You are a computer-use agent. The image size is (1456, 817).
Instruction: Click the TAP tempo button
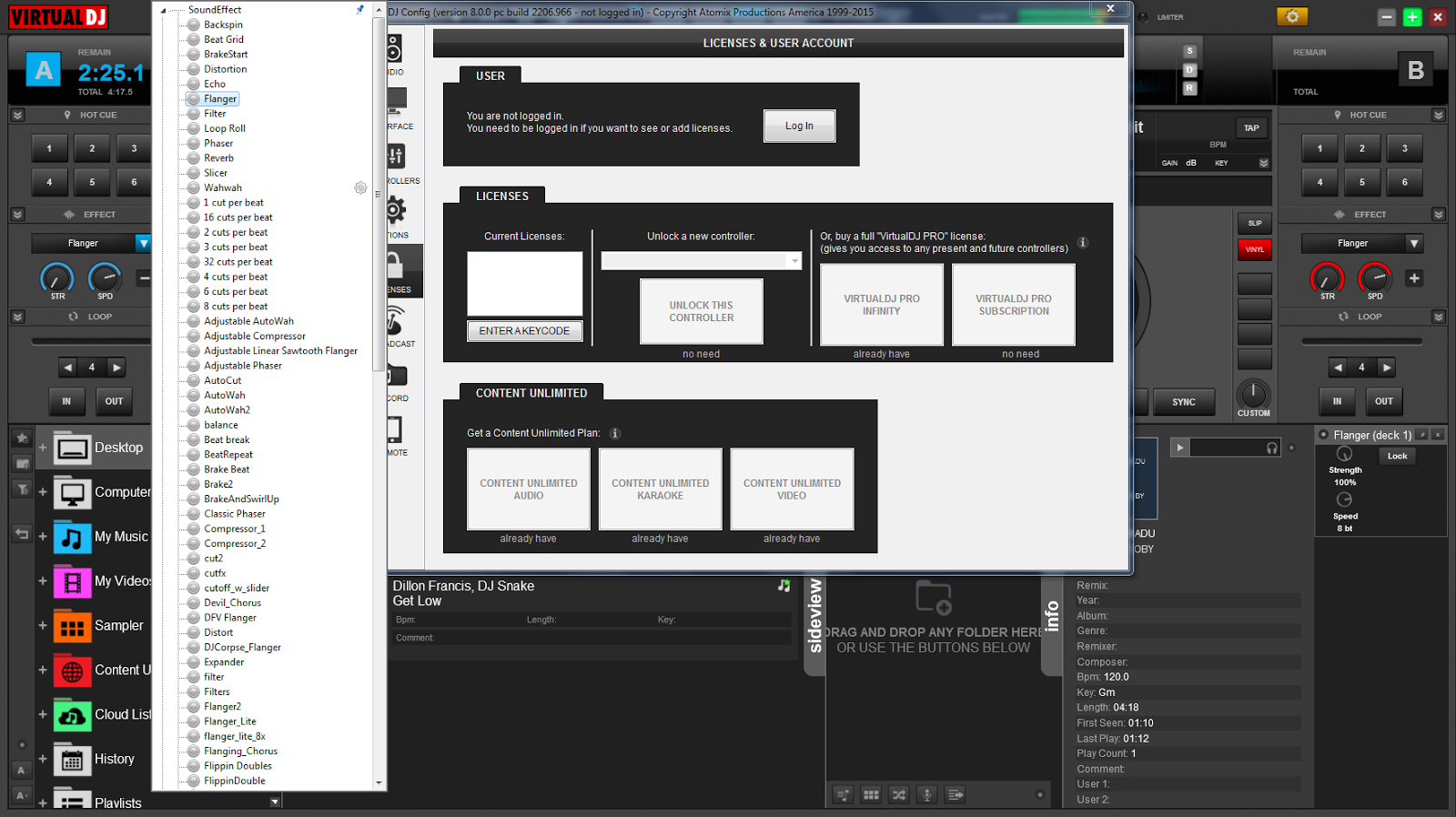(x=1252, y=128)
